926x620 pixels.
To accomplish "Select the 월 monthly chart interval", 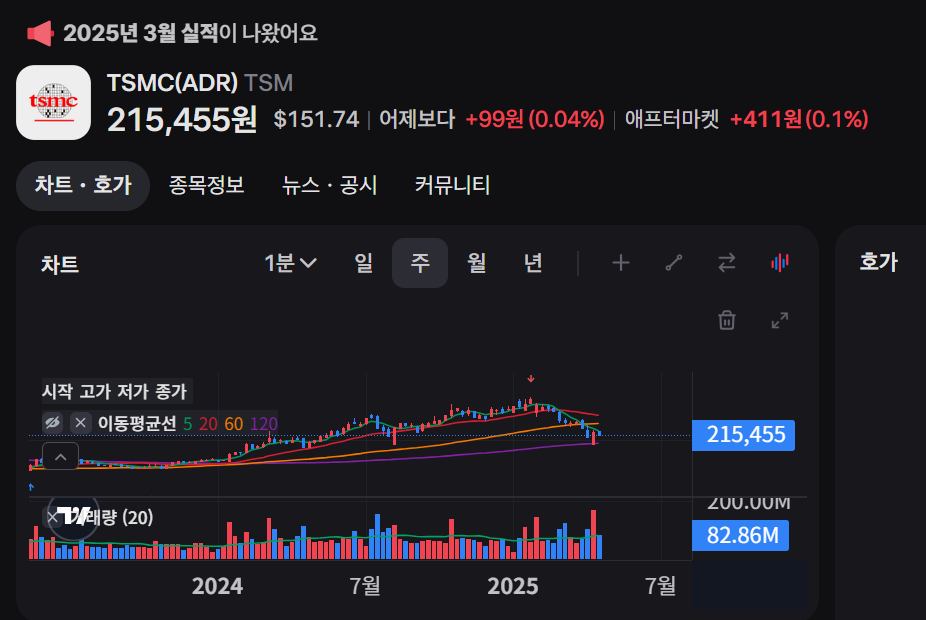I will tap(477, 263).
